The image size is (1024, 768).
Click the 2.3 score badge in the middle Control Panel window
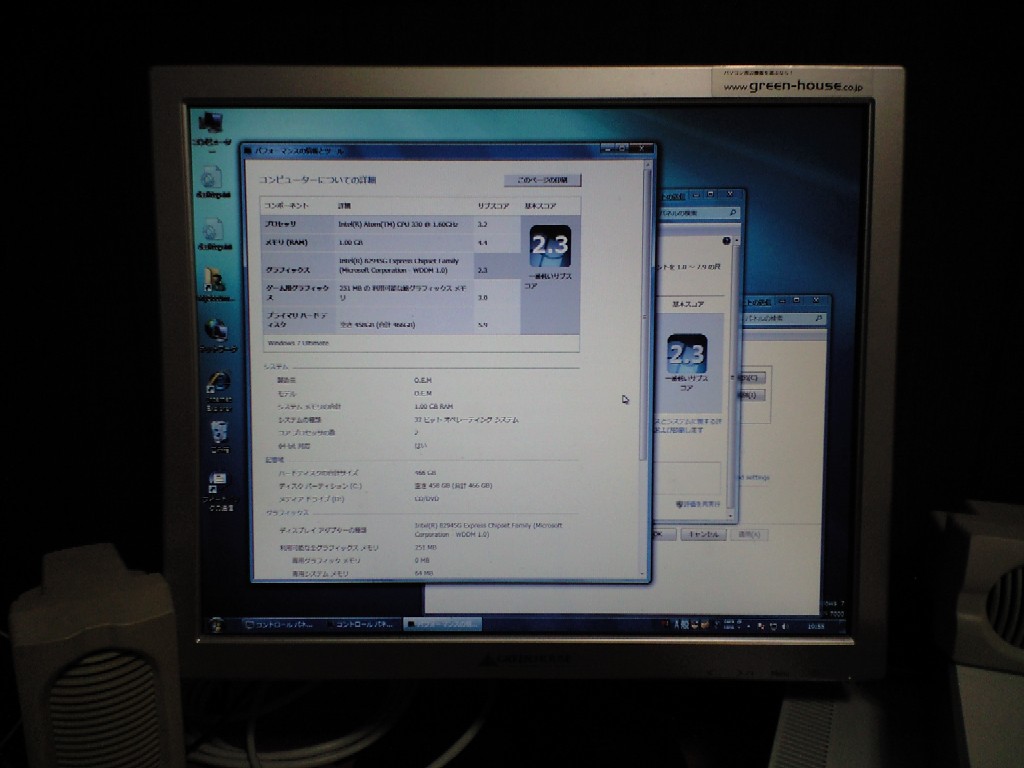tap(686, 354)
